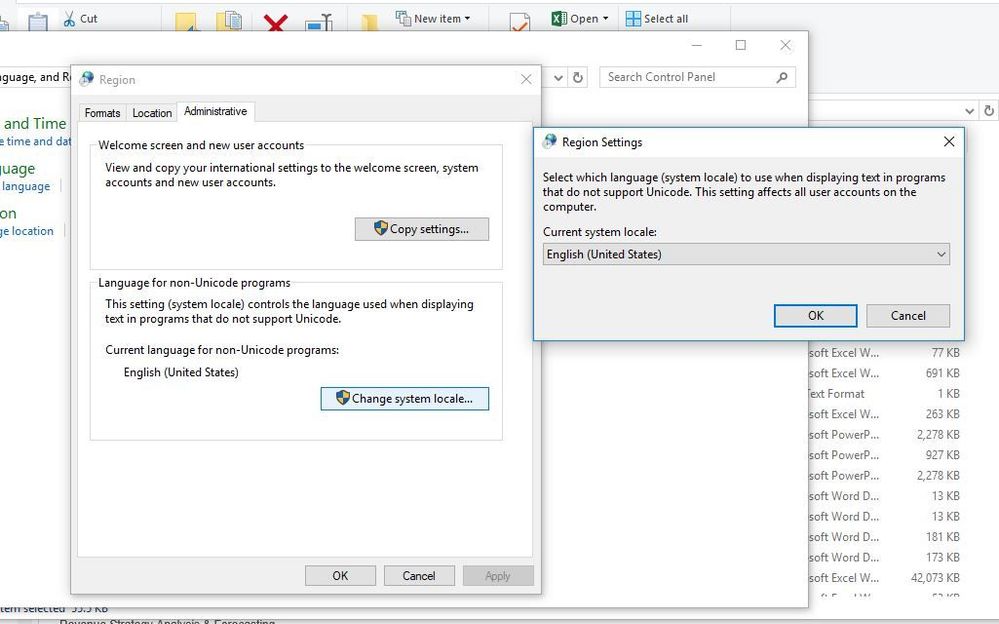Switch to the Formats tab

coord(101,113)
